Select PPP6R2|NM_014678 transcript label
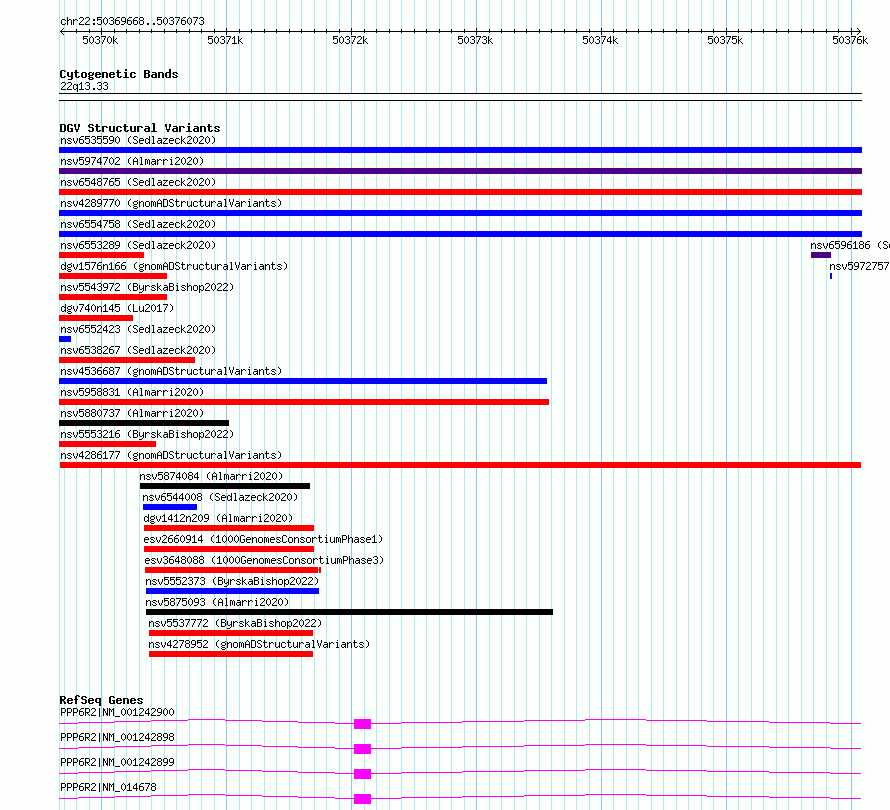890x810 pixels. pyautogui.click(x=108, y=787)
